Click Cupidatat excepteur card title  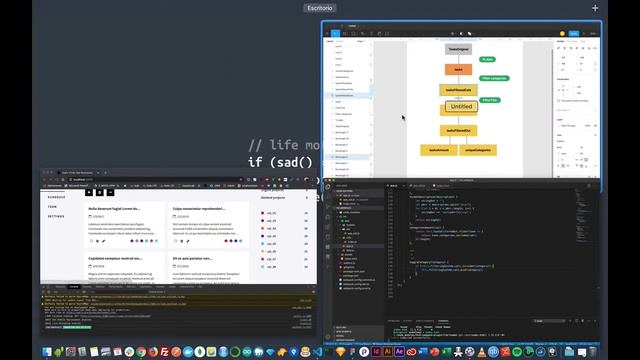click(115, 258)
